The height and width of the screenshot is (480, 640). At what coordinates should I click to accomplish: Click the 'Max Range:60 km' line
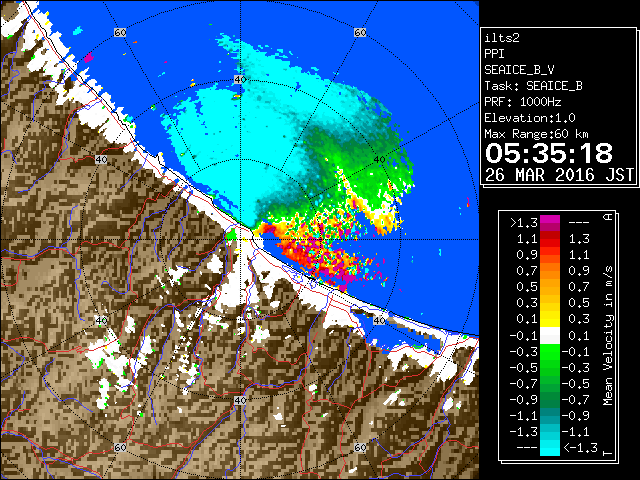click(x=537, y=134)
